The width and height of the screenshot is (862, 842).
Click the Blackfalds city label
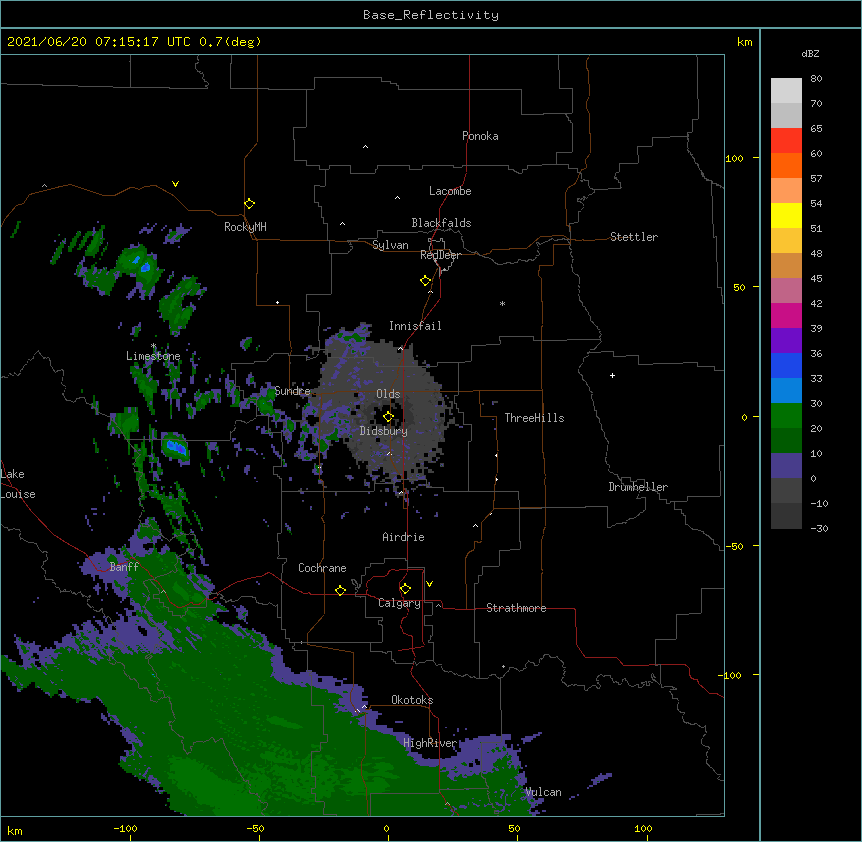click(441, 223)
